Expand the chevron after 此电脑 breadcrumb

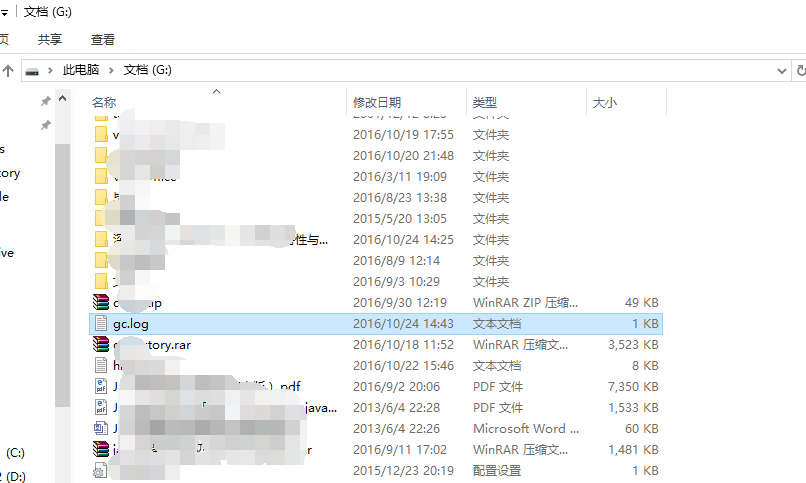coord(111,70)
